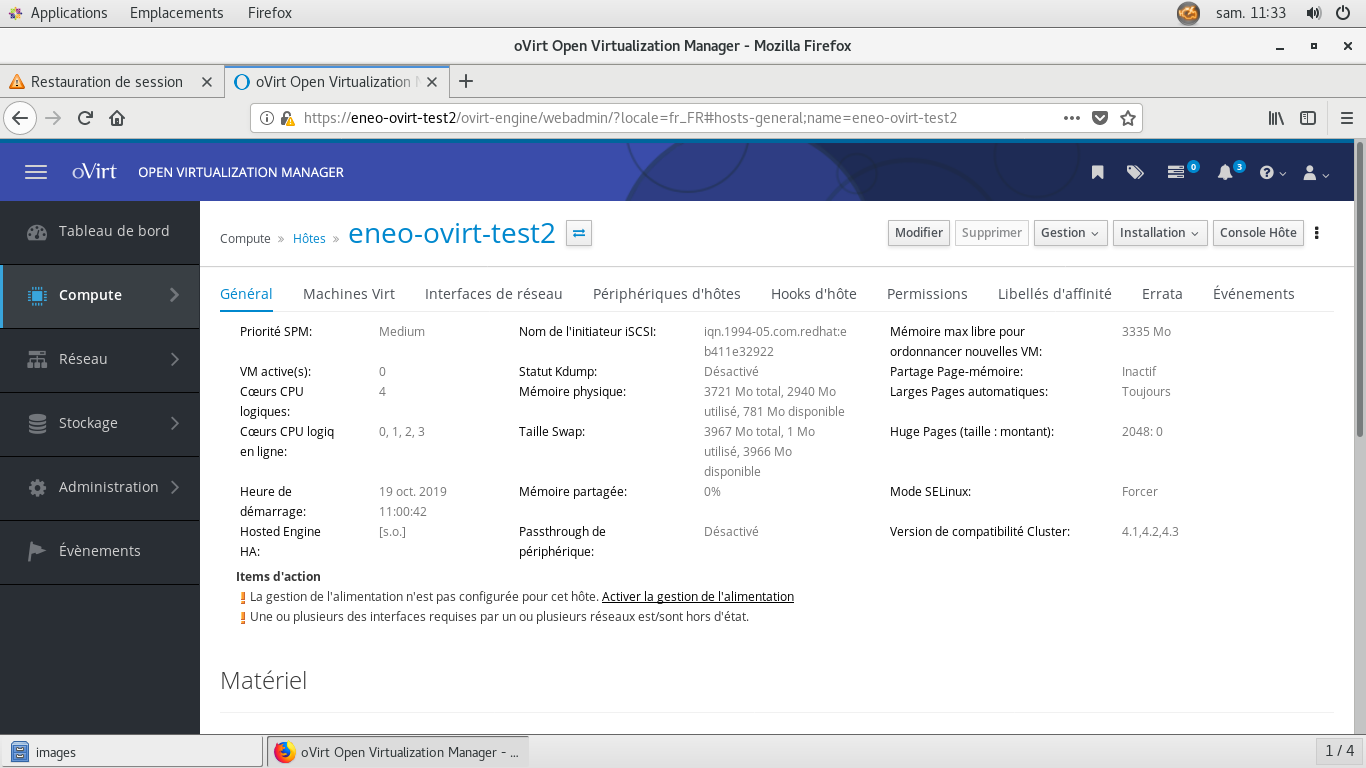
Task: Switch to the Interfaces de réseau tab
Action: click(493, 294)
